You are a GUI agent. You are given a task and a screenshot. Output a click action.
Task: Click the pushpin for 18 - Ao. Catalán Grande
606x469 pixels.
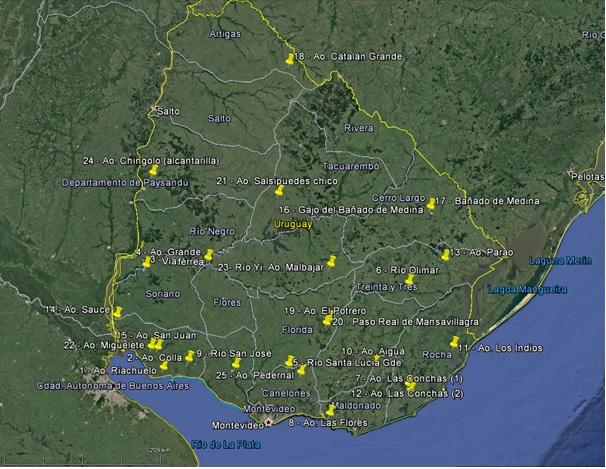290,59
